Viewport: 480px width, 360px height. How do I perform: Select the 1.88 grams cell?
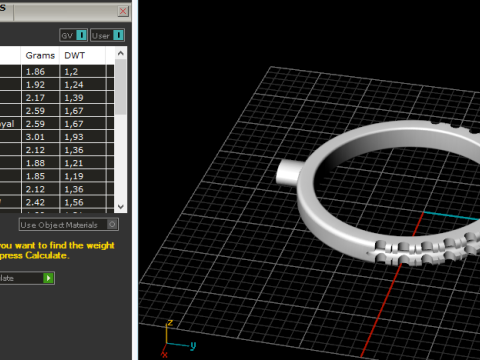[x=40, y=163]
